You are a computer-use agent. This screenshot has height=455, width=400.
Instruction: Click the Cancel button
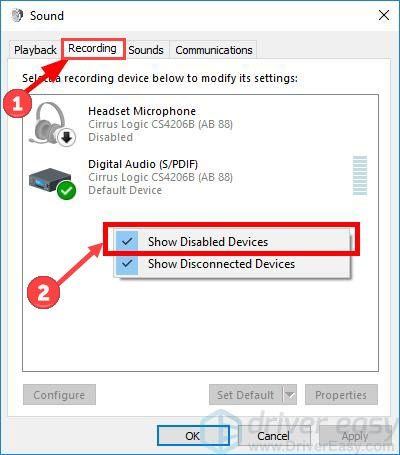click(x=273, y=435)
